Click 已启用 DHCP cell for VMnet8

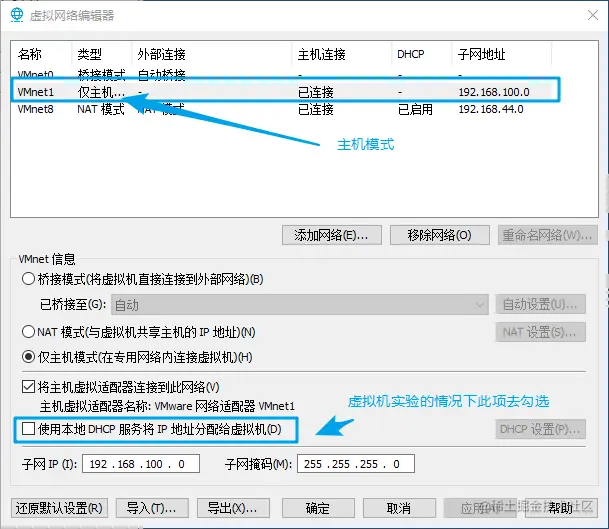click(415, 110)
